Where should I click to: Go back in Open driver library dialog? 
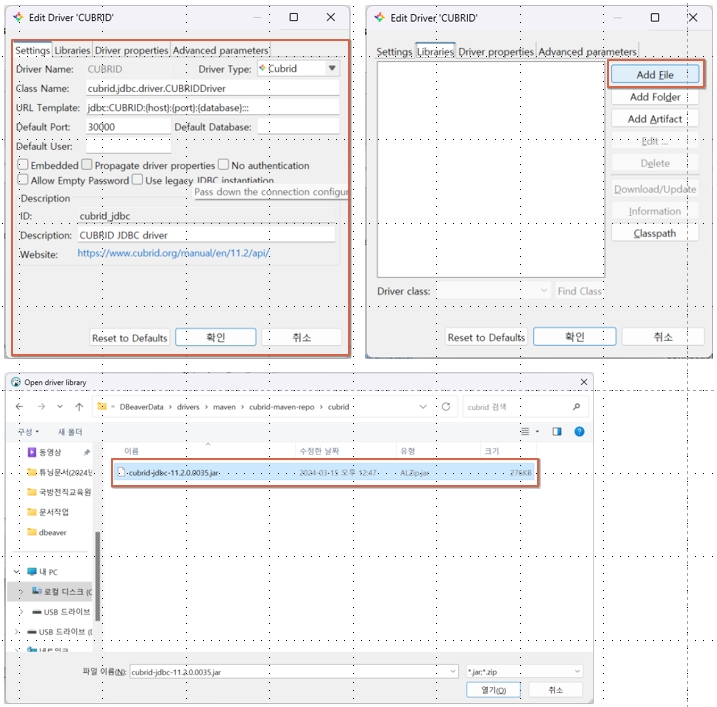tap(20, 406)
